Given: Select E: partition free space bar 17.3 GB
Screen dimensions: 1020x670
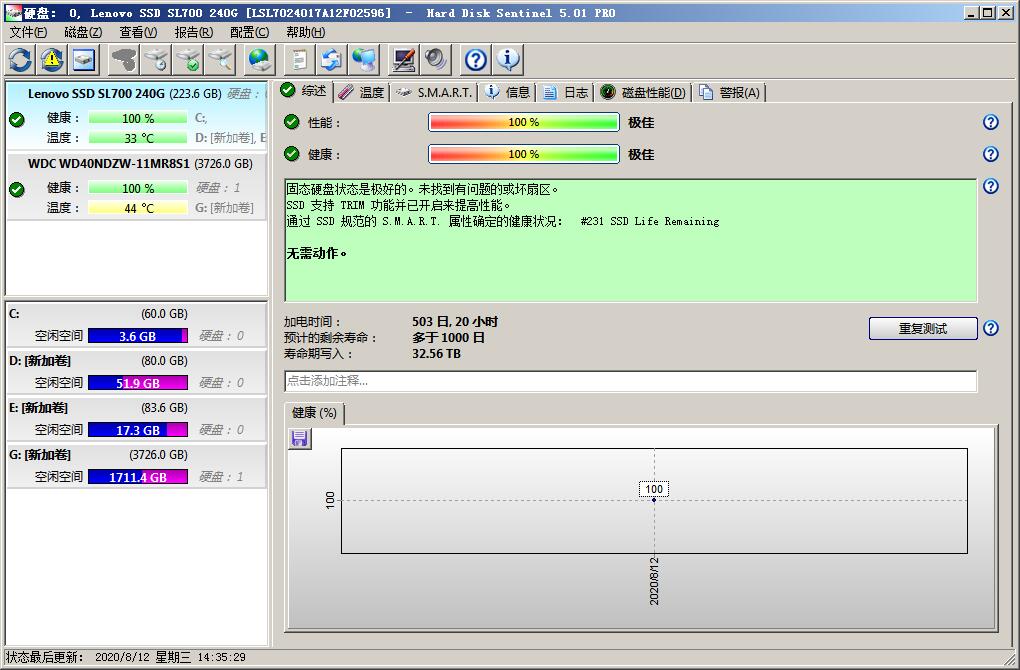Looking at the screenshot, I should point(138,430).
